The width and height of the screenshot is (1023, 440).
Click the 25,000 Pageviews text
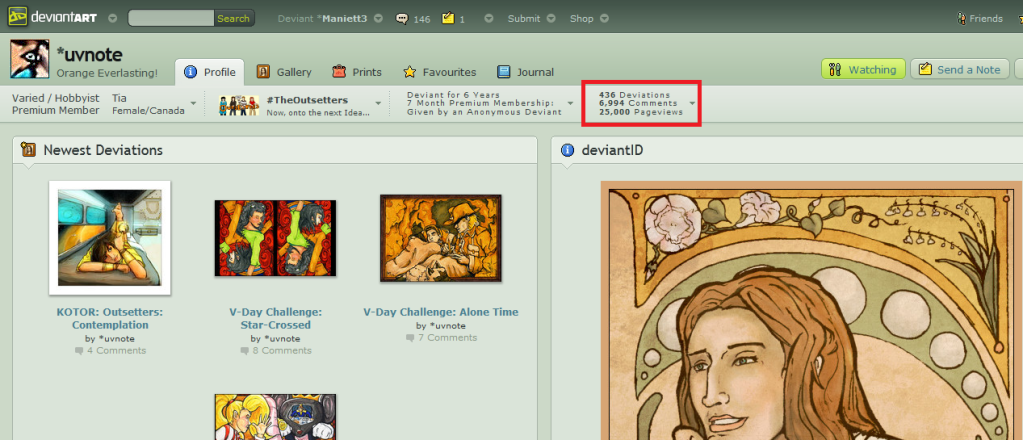point(641,112)
